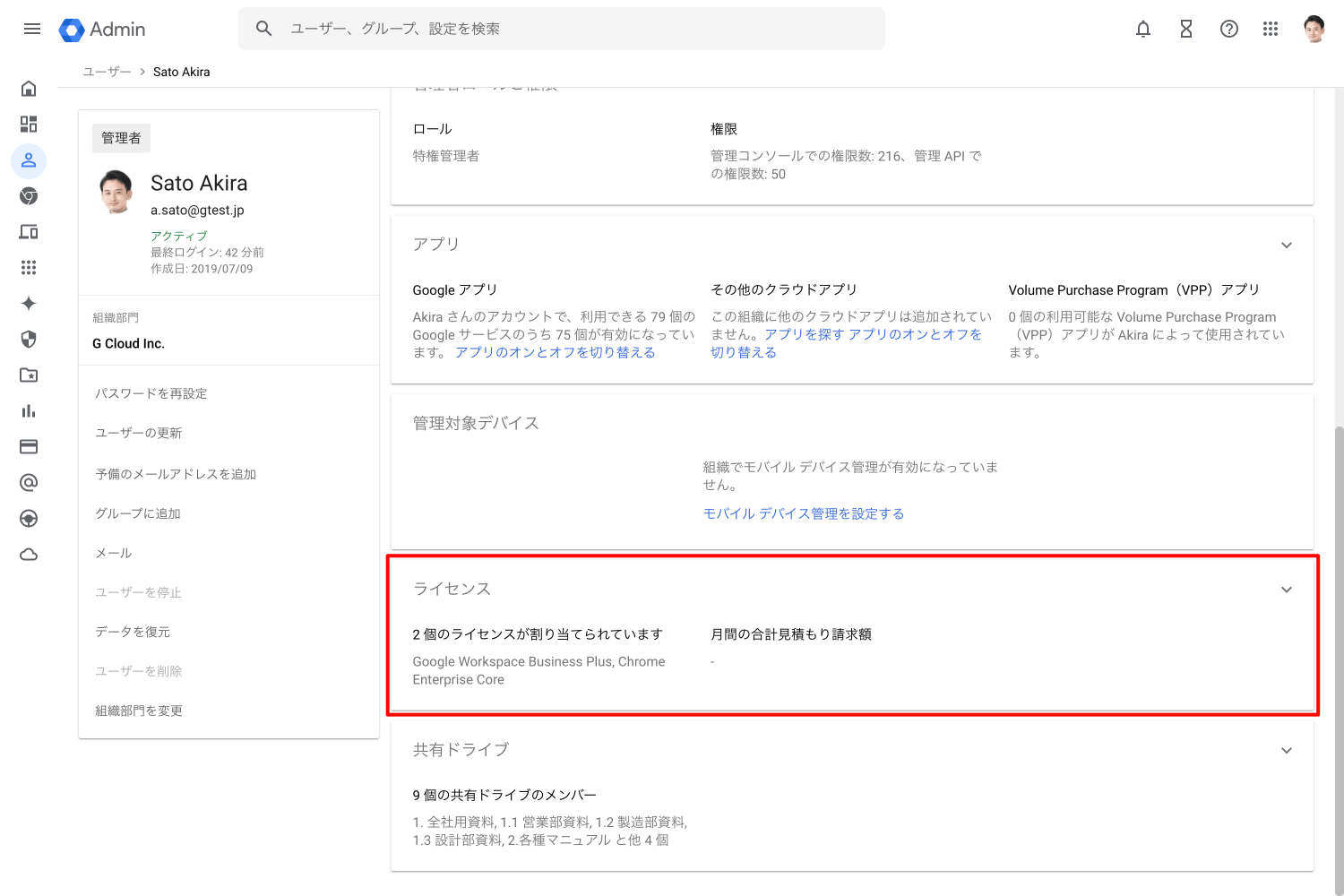Open Chrome browser icon in sidebar
The height and width of the screenshot is (896, 1344).
(x=29, y=196)
